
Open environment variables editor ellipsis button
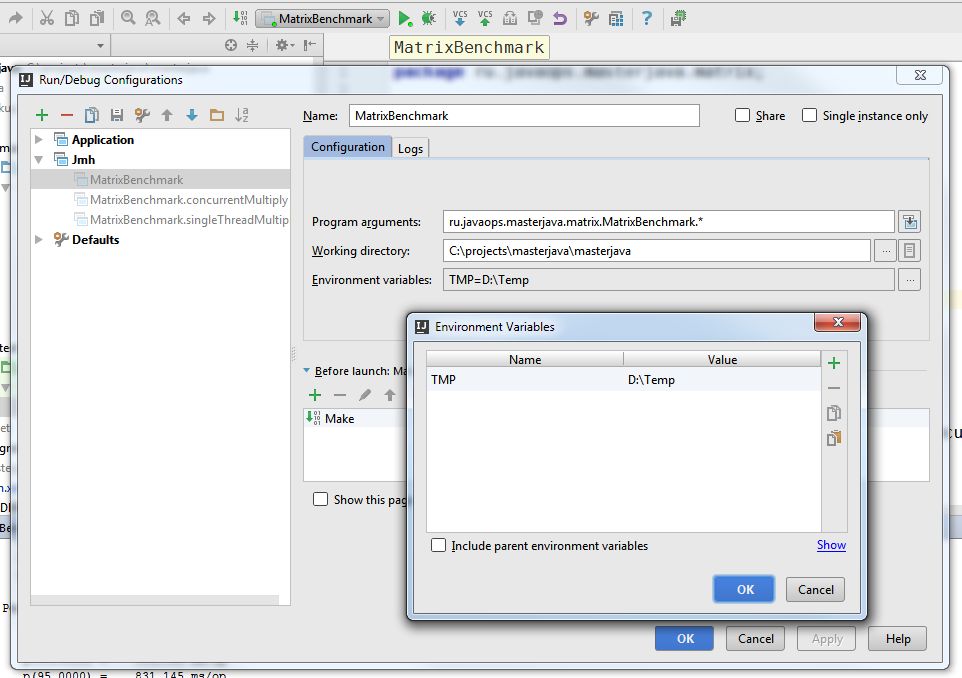pyautogui.click(x=910, y=280)
